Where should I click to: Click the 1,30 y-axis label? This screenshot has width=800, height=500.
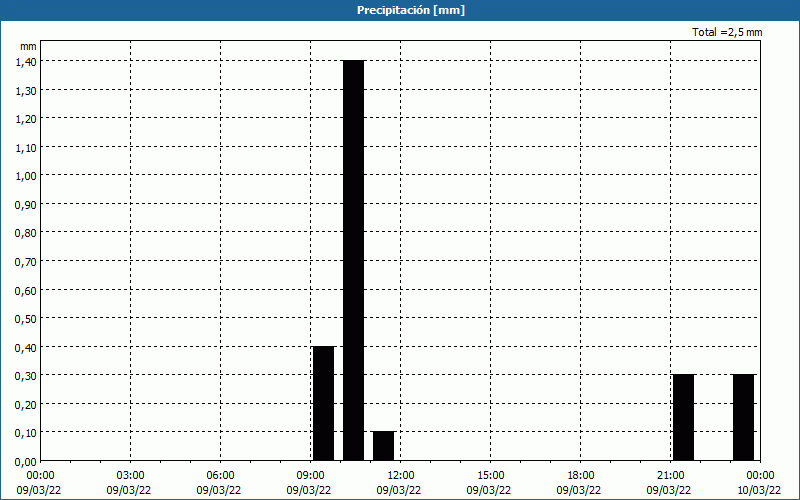tap(26, 91)
